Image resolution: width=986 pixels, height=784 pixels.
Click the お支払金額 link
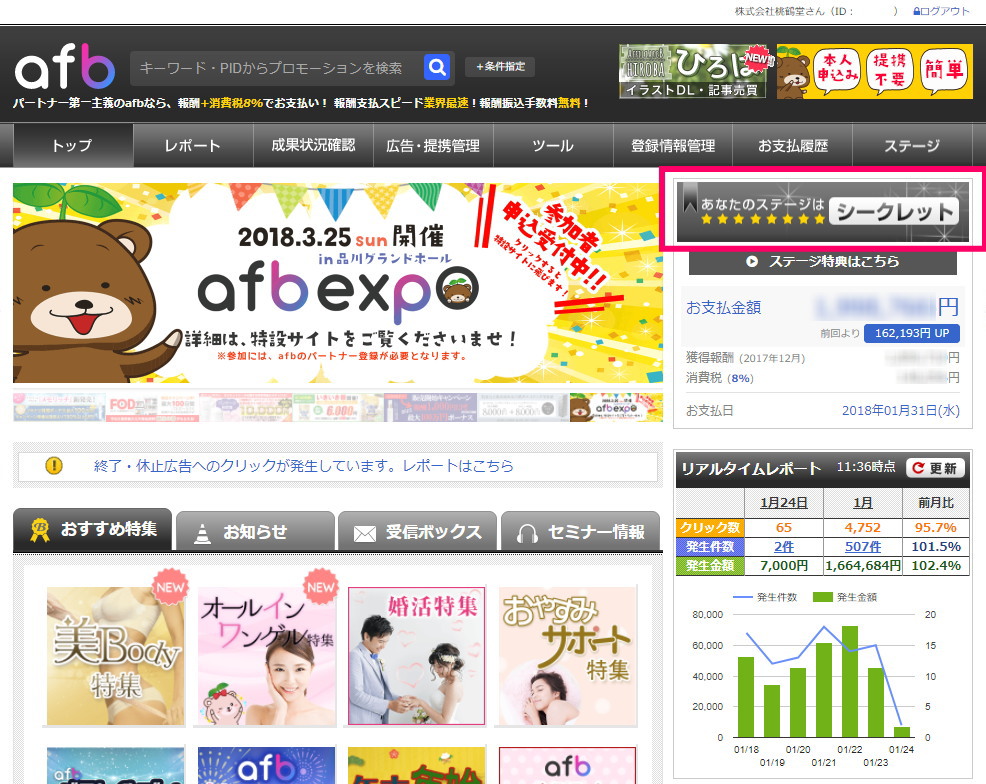pyautogui.click(x=724, y=307)
